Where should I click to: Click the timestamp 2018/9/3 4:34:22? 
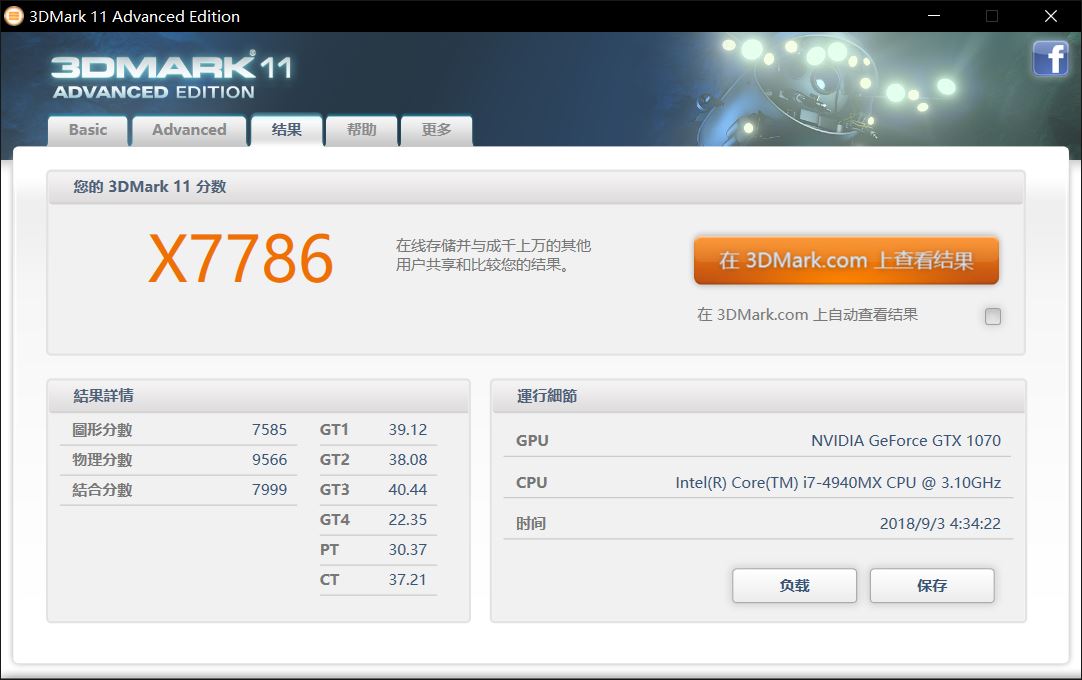(x=940, y=523)
